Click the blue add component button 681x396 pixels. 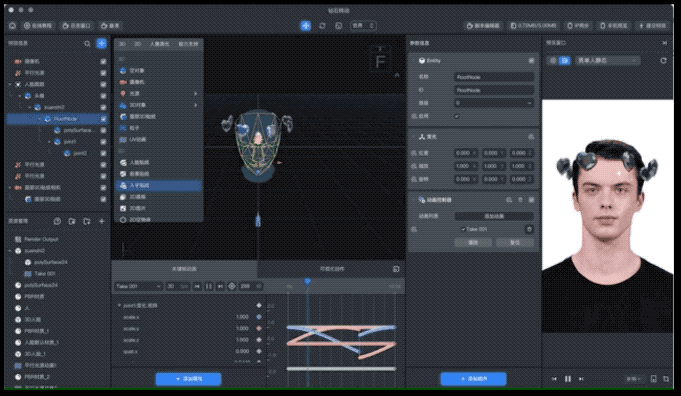[473, 379]
